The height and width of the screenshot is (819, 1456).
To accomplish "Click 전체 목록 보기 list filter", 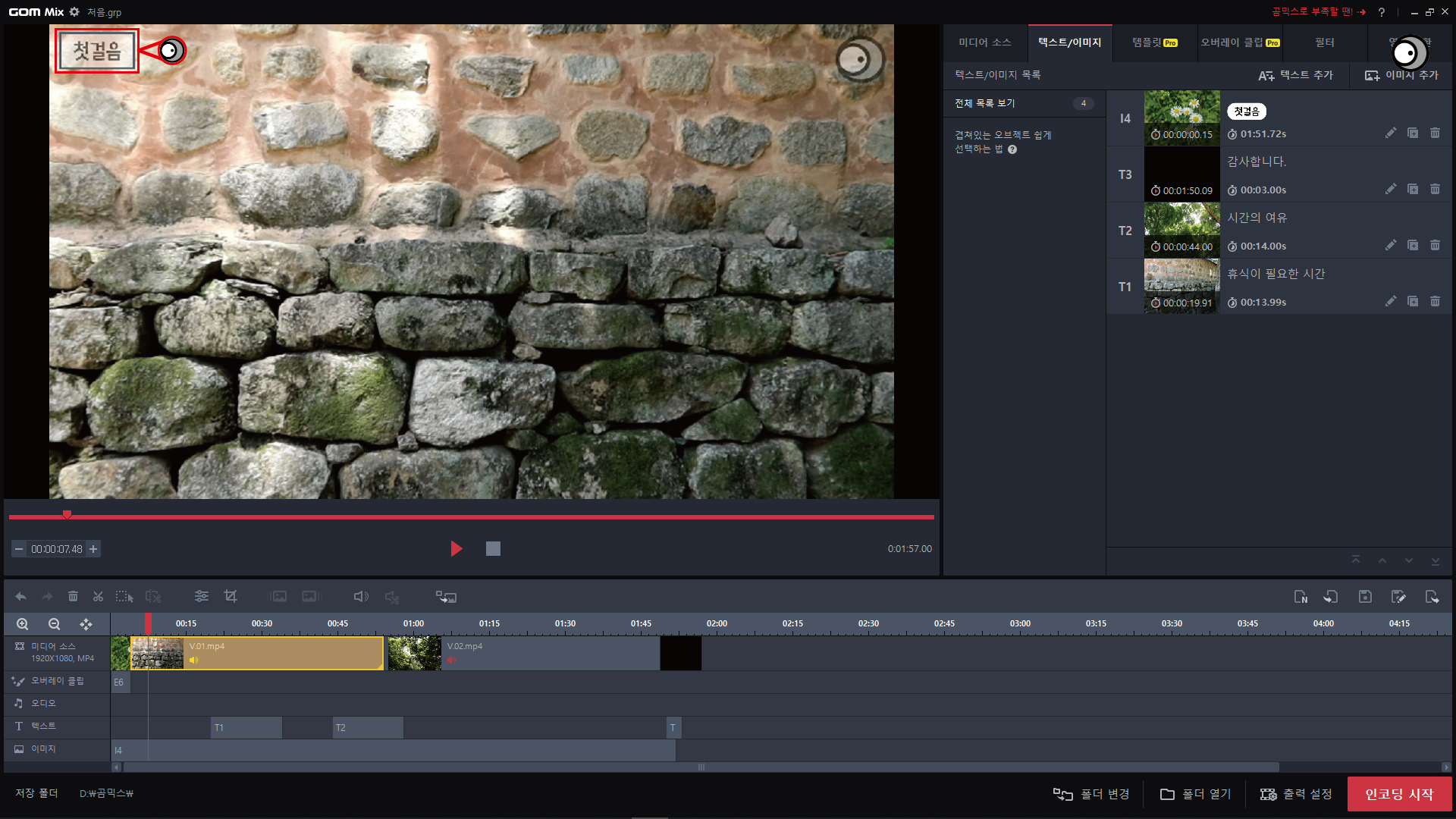I will [984, 103].
